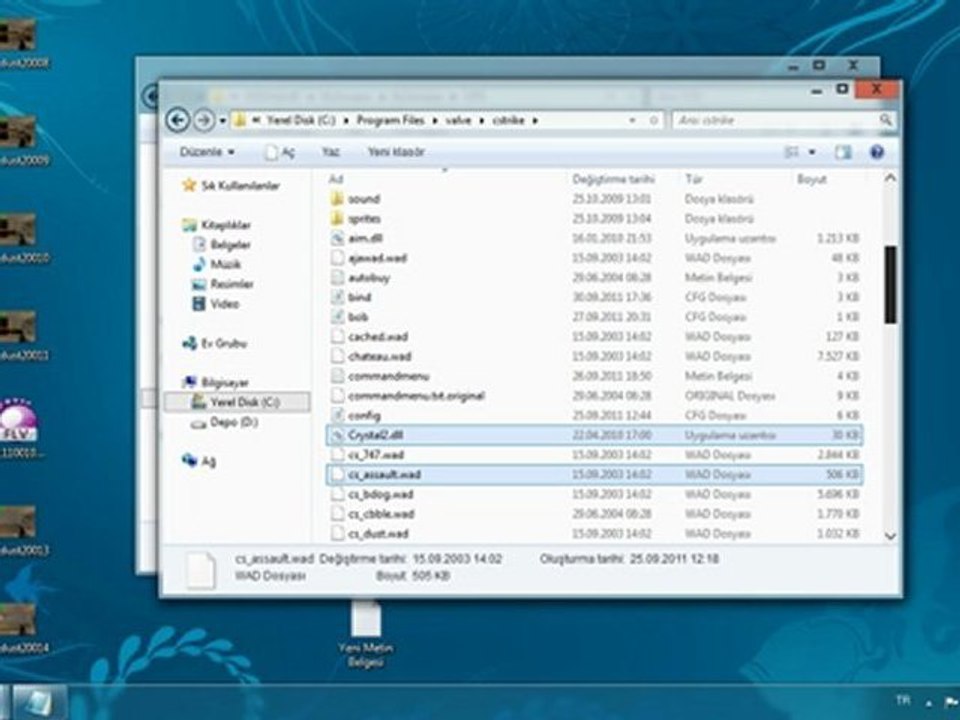Click the TR language indicator in tray
Viewport: 960px width, 720px height.
click(902, 700)
